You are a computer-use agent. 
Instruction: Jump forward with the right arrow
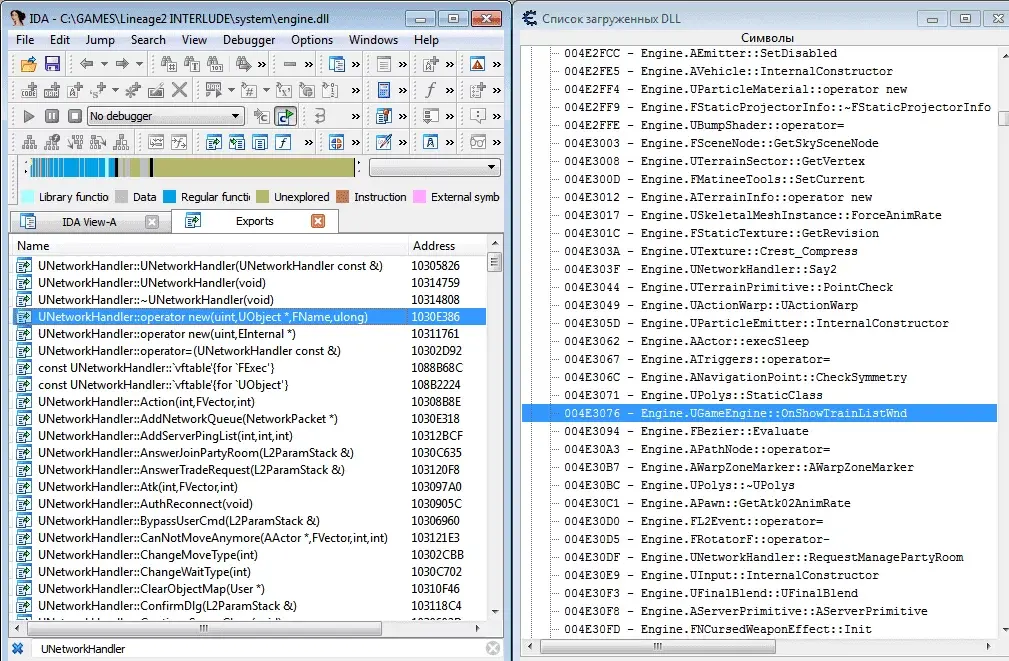tap(122, 64)
